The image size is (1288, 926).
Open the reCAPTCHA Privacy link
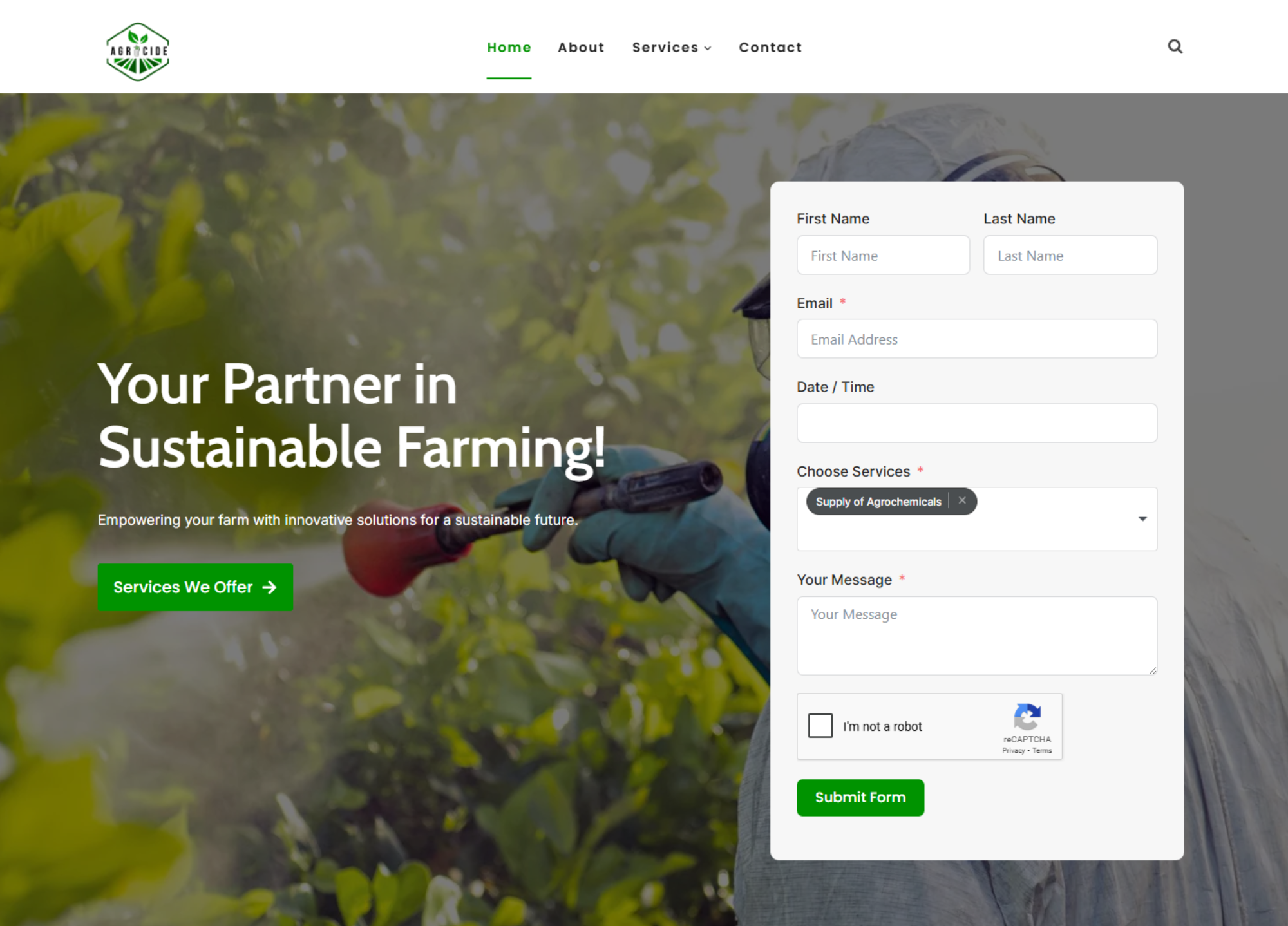pyautogui.click(x=1013, y=750)
